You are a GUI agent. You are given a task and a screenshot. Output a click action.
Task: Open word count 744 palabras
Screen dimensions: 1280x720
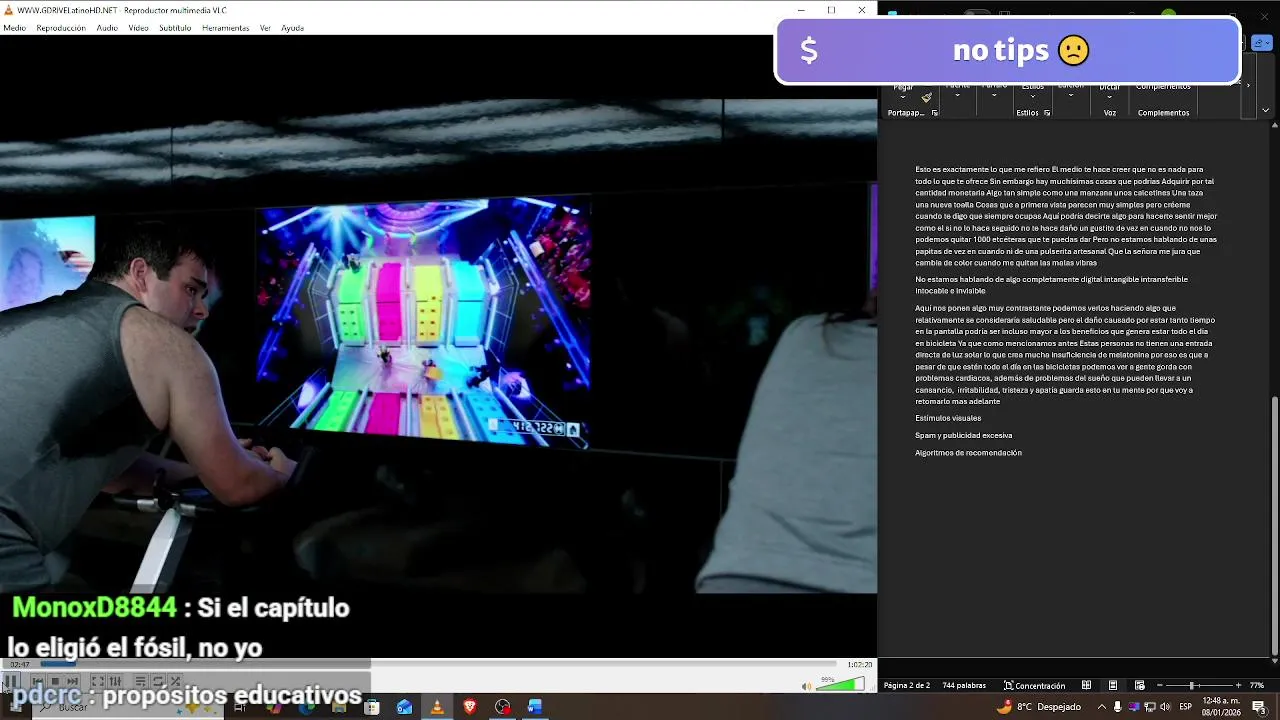[964, 685]
